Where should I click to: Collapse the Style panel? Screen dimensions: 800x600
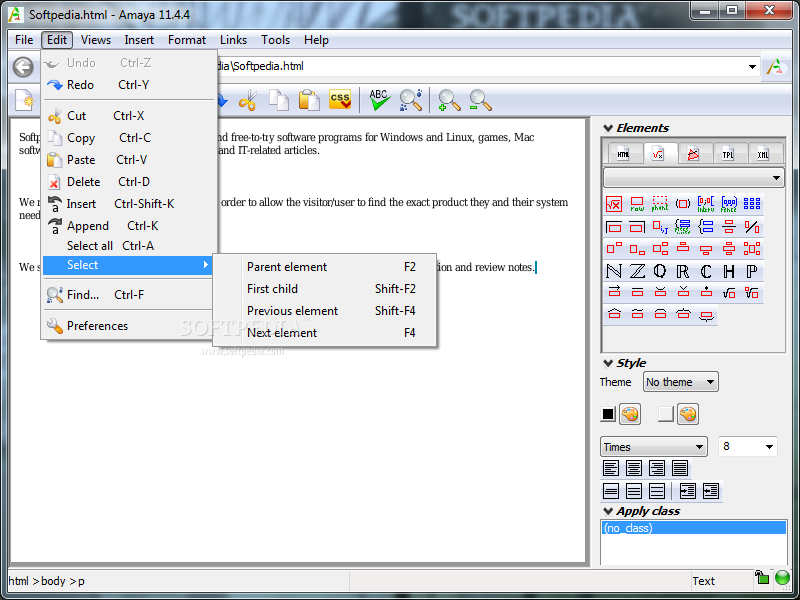(608, 363)
